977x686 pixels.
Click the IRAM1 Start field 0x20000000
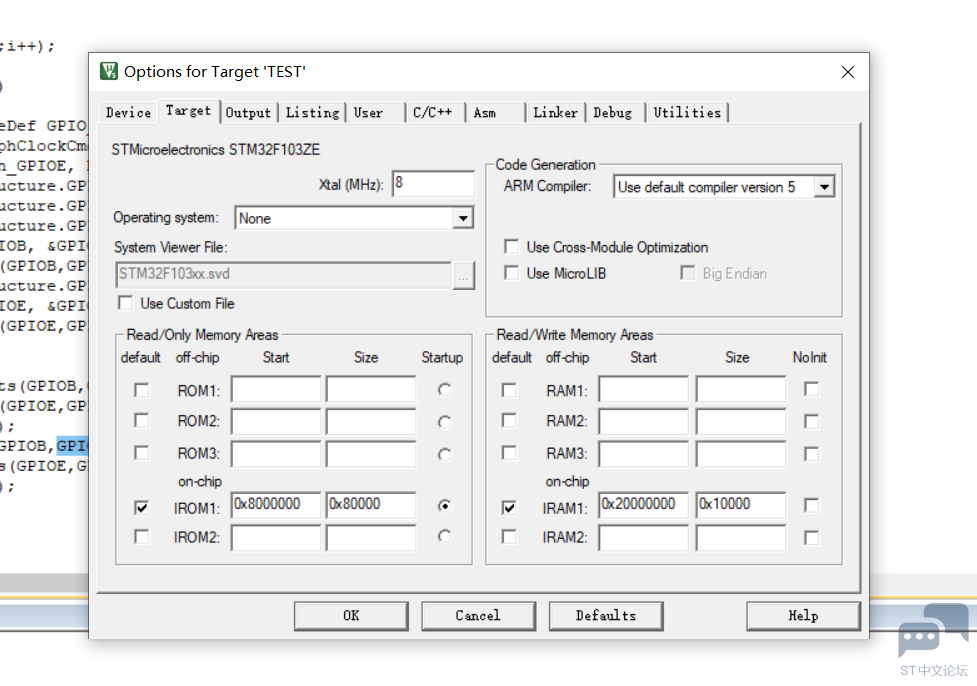click(644, 505)
